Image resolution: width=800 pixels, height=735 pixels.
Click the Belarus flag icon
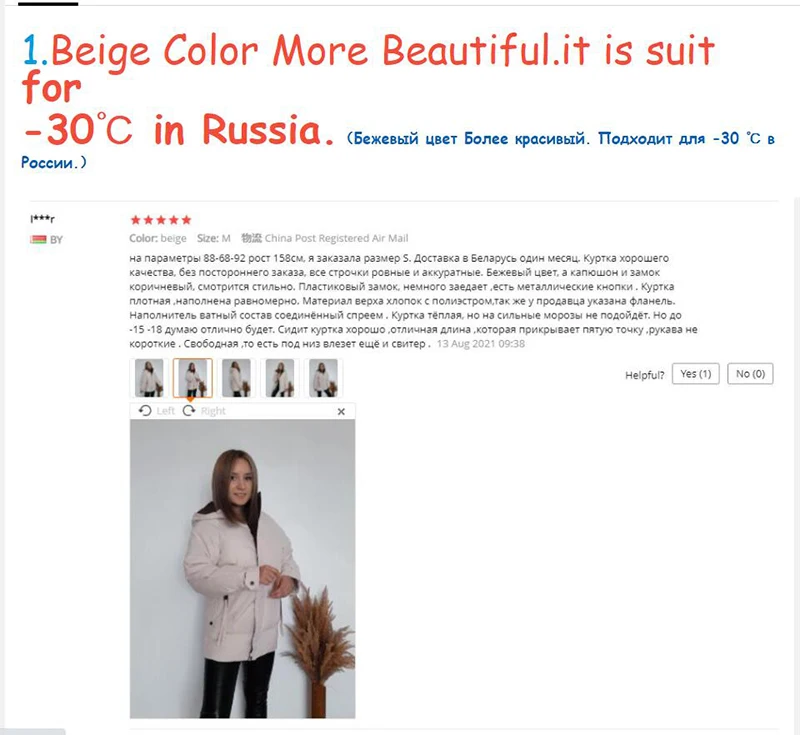[x=38, y=239]
